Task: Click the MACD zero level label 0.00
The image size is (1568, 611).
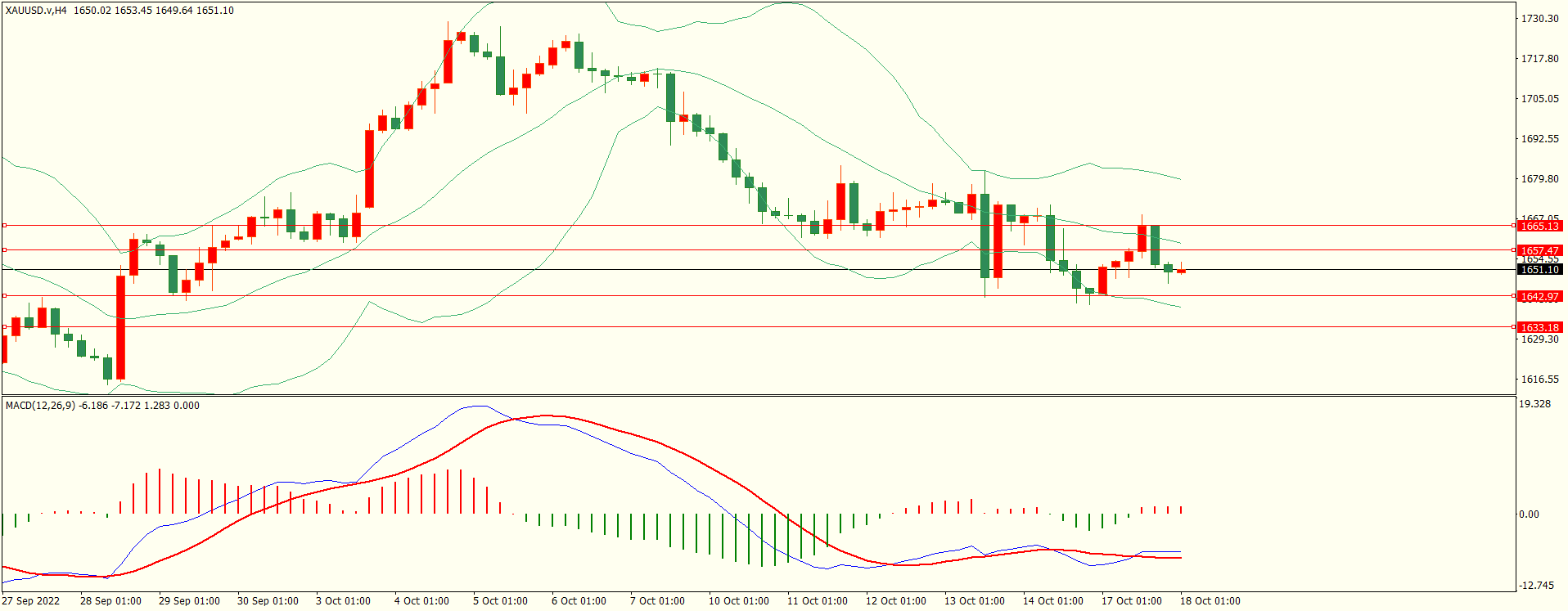Action: [x=1529, y=514]
